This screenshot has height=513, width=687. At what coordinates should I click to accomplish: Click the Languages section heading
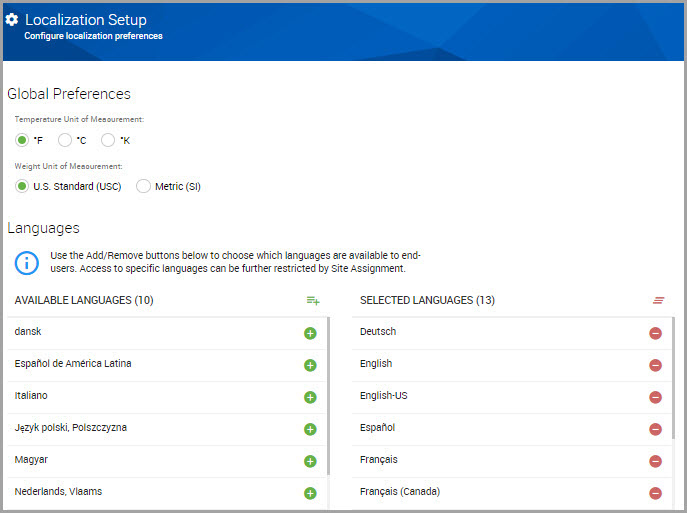coord(43,228)
